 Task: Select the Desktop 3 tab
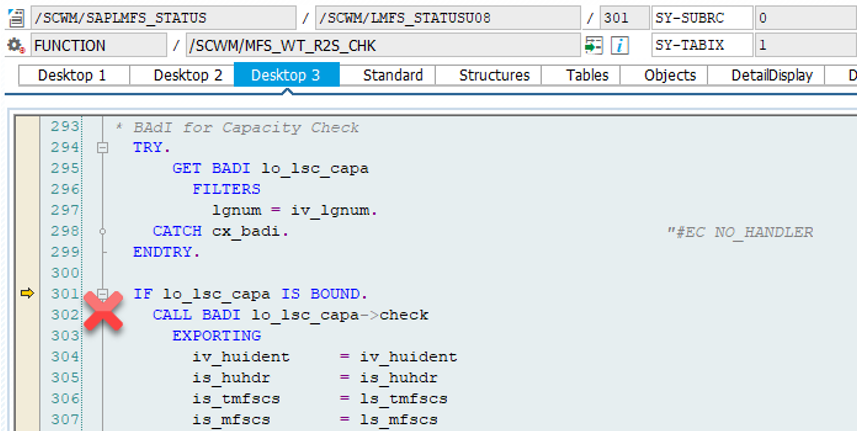point(286,75)
